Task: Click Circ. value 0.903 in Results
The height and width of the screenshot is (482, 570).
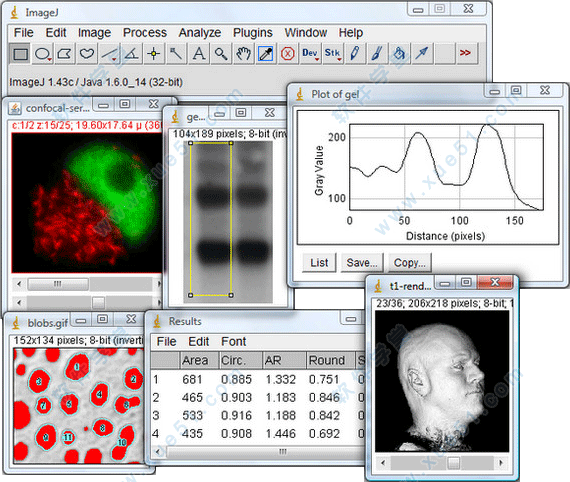Action: [x=236, y=398]
